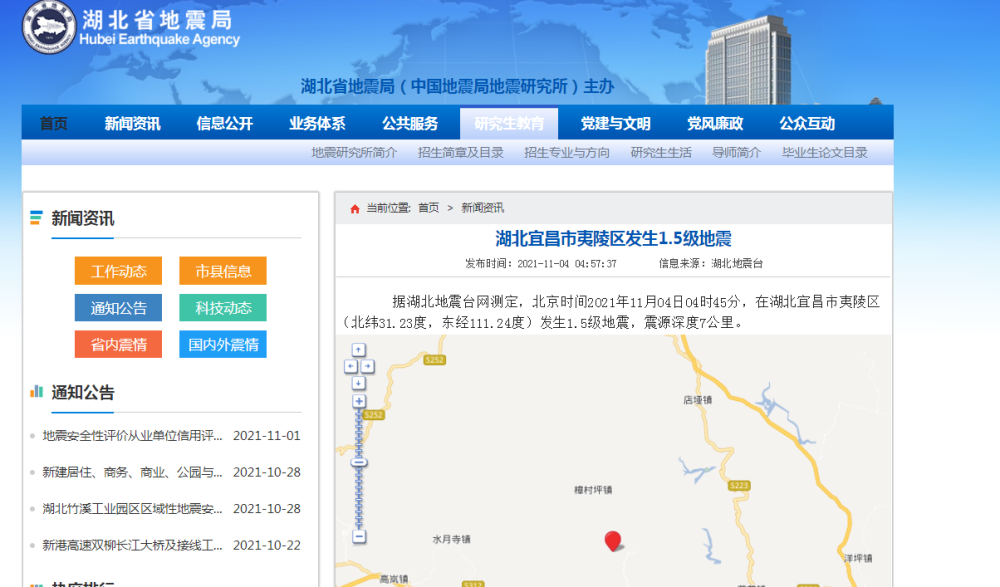The width and height of the screenshot is (1000, 587).
Task: Click the date 2021-11-01 in notices
Action: [267, 436]
